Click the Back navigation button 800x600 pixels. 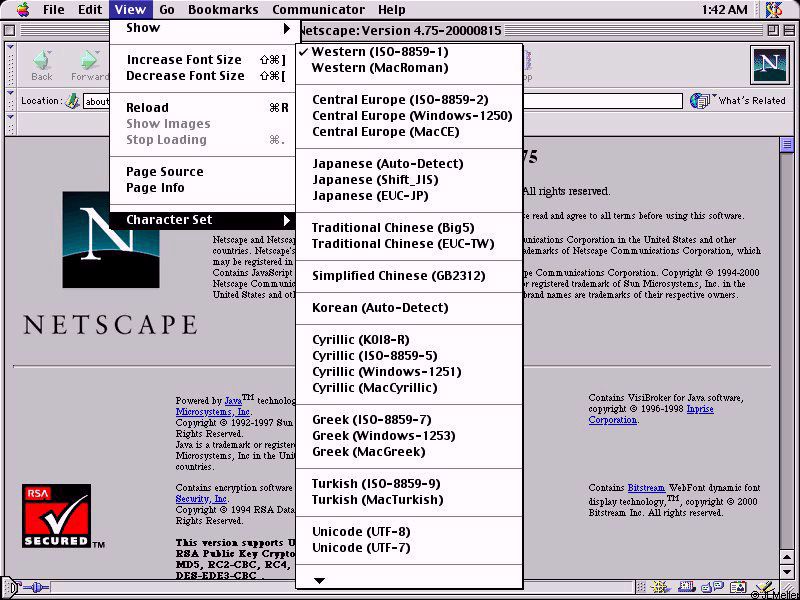[42, 66]
